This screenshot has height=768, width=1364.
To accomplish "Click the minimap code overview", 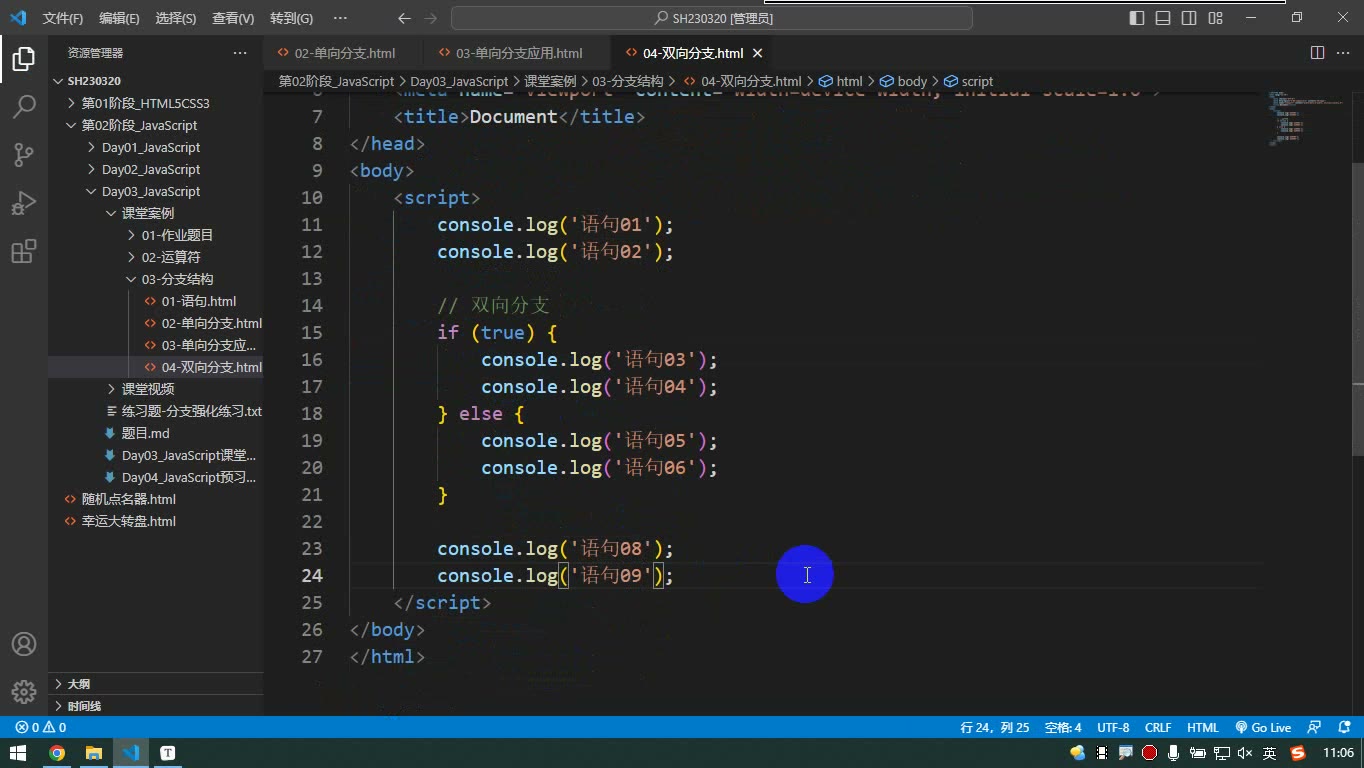I will pyautogui.click(x=1305, y=120).
